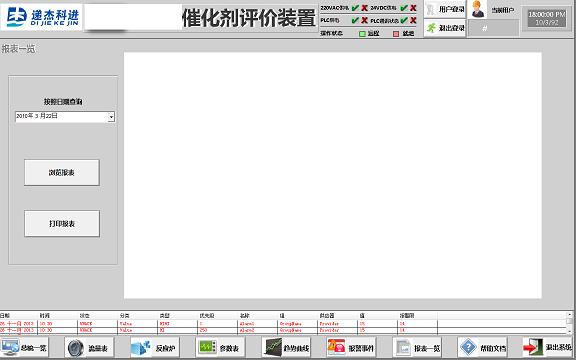Open the 报警事件 alarm events page
This screenshot has height=360, width=576.
tap(351, 347)
